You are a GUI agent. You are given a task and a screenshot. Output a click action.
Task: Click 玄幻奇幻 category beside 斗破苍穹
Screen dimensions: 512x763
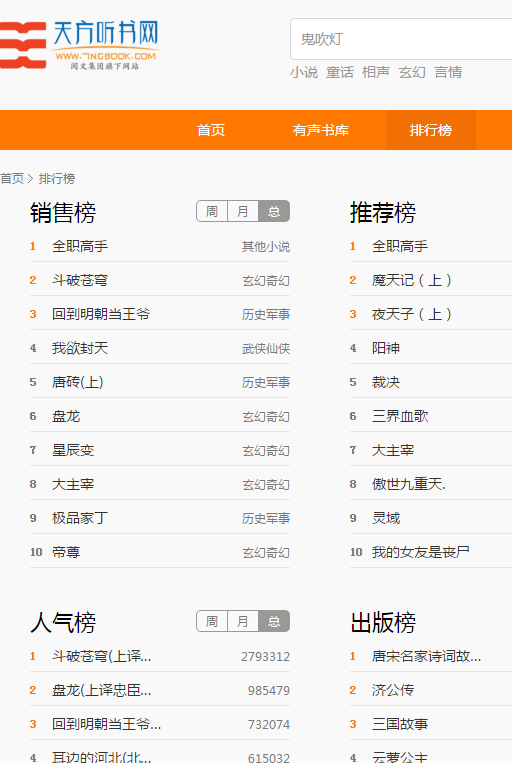coord(266,281)
